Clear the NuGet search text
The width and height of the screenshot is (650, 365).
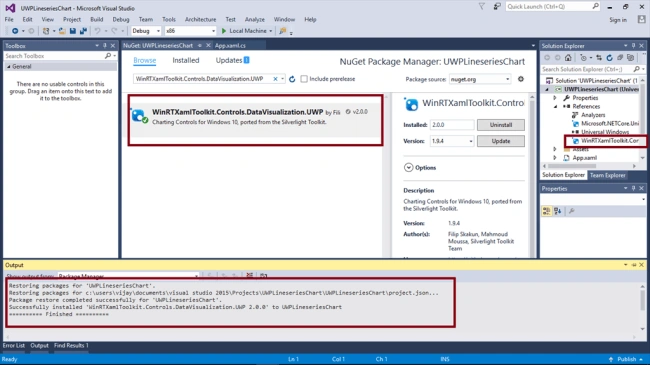(x=275, y=79)
